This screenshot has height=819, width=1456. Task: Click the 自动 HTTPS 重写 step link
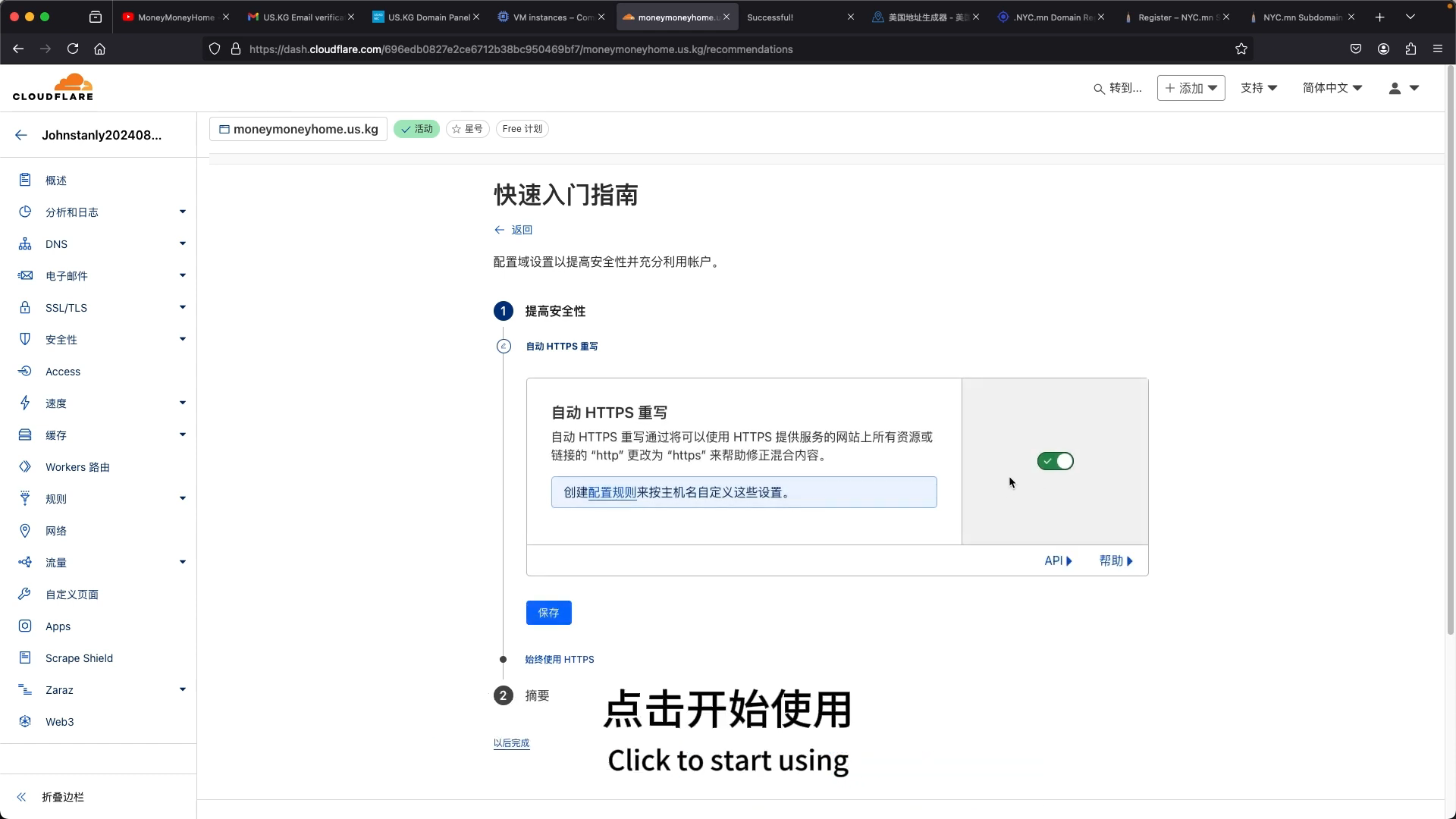tap(561, 347)
